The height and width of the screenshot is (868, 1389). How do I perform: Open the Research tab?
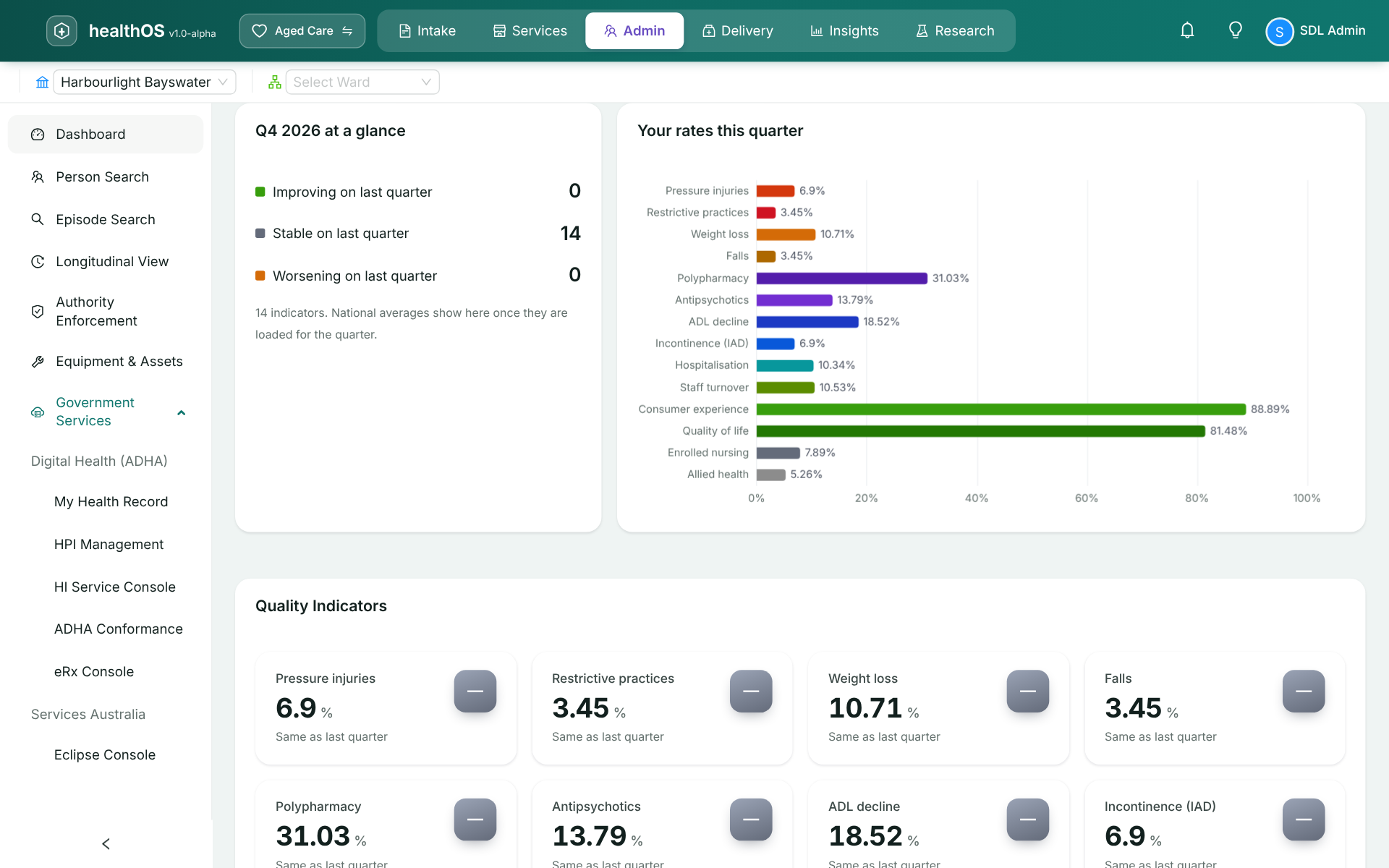956,31
